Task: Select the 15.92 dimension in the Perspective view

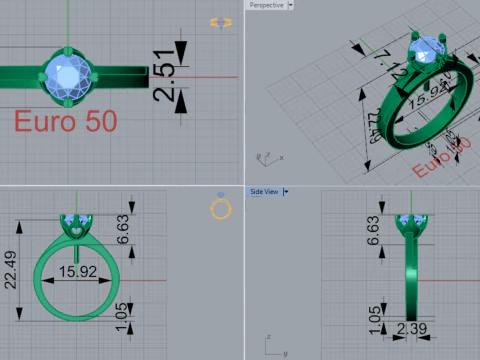Action: coord(428,96)
